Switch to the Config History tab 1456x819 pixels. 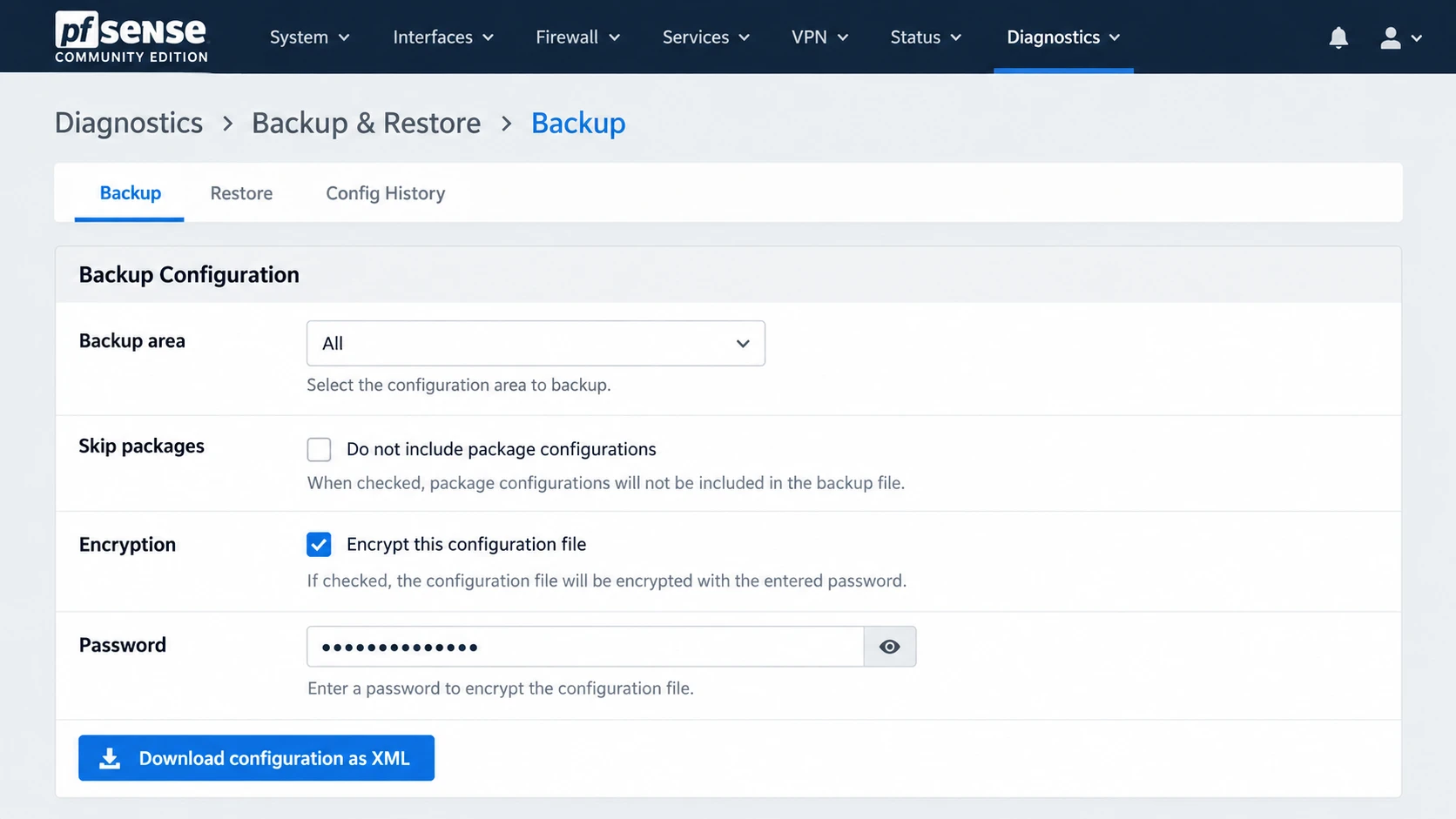point(385,193)
